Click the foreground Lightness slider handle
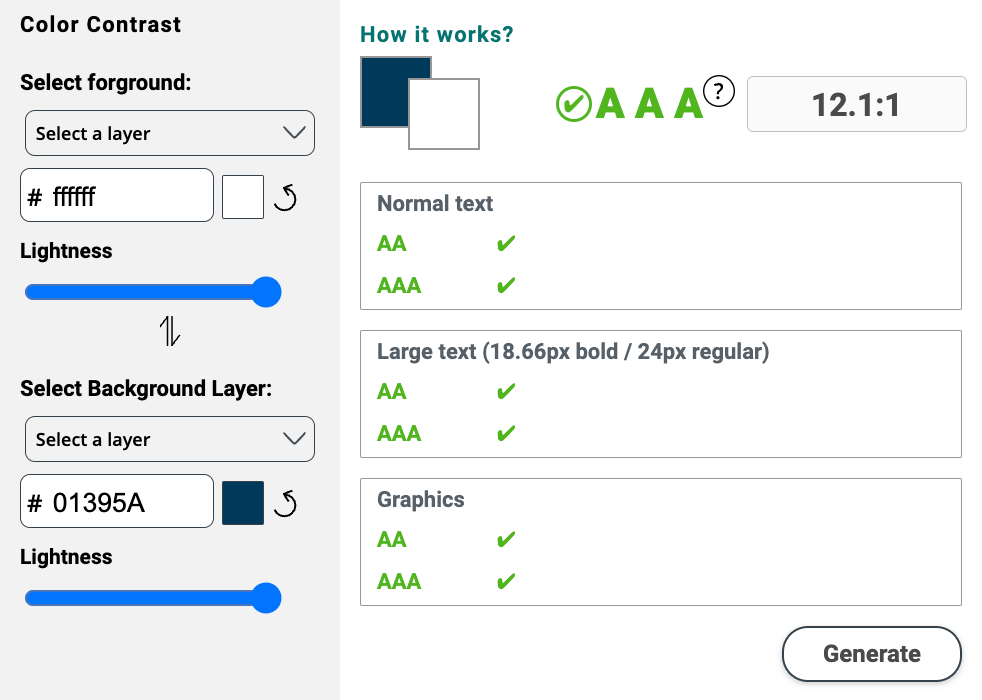 pos(266,292)
